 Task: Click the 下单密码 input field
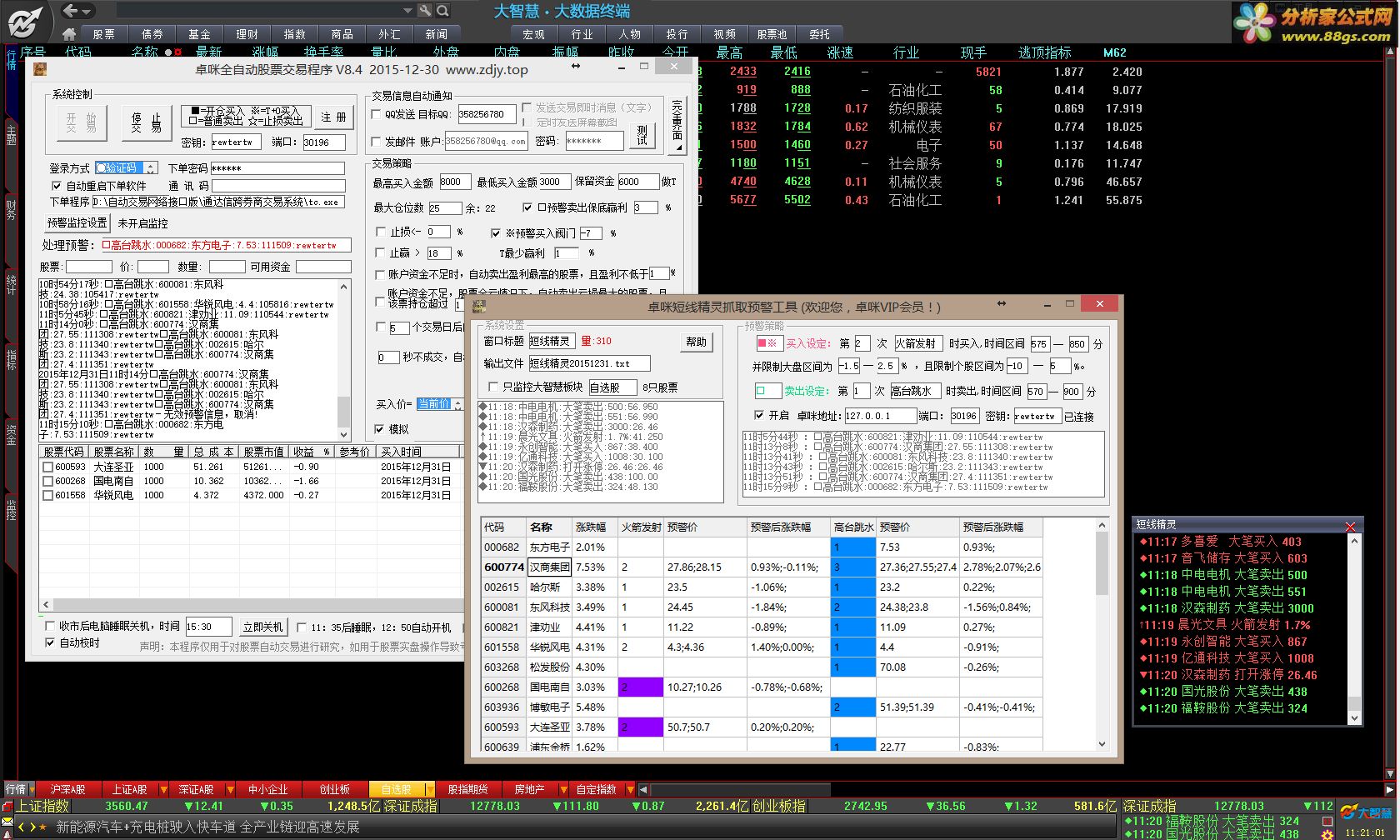tap(277, 168)
